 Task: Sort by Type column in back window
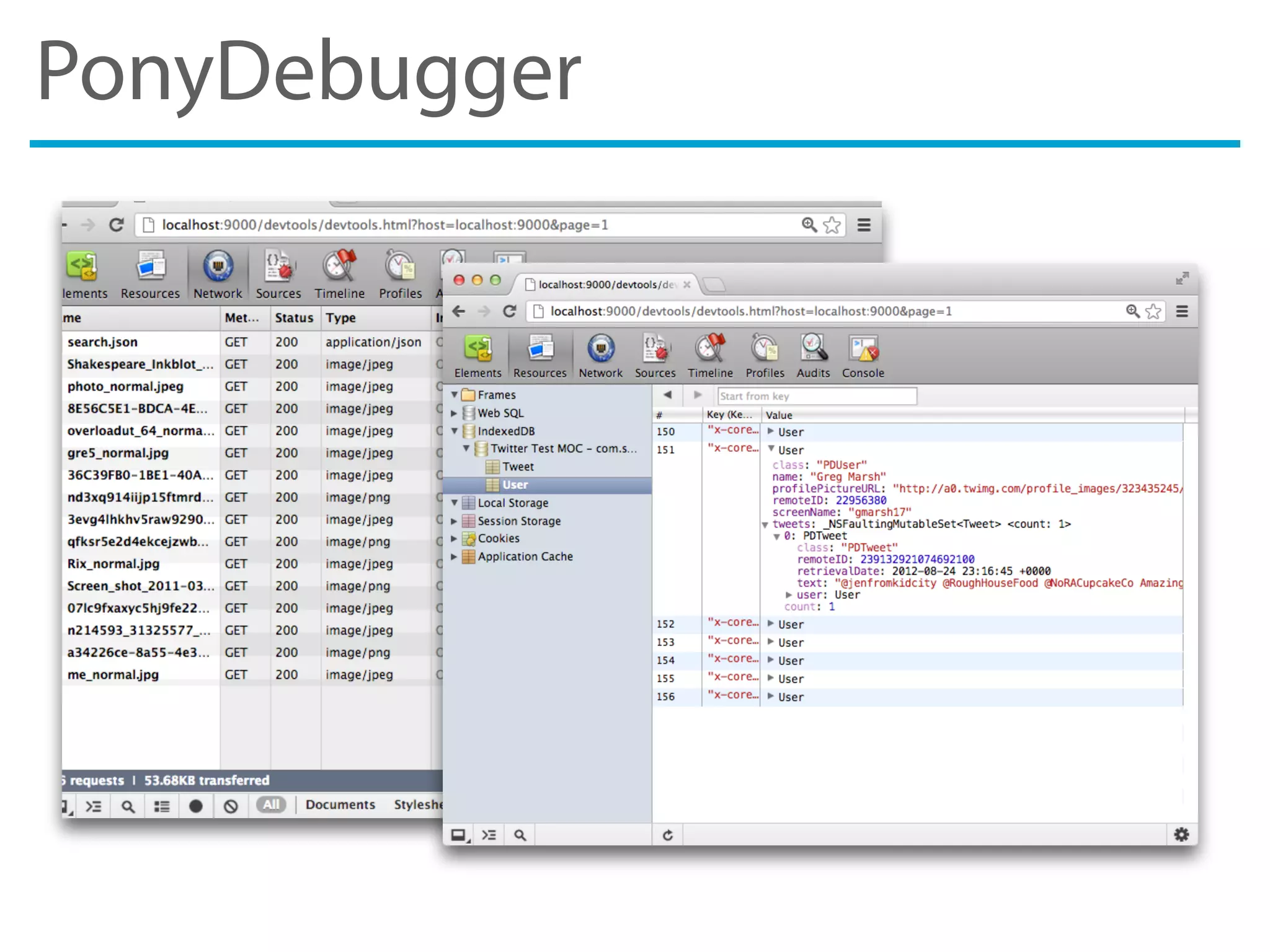[x=375, y=318]
